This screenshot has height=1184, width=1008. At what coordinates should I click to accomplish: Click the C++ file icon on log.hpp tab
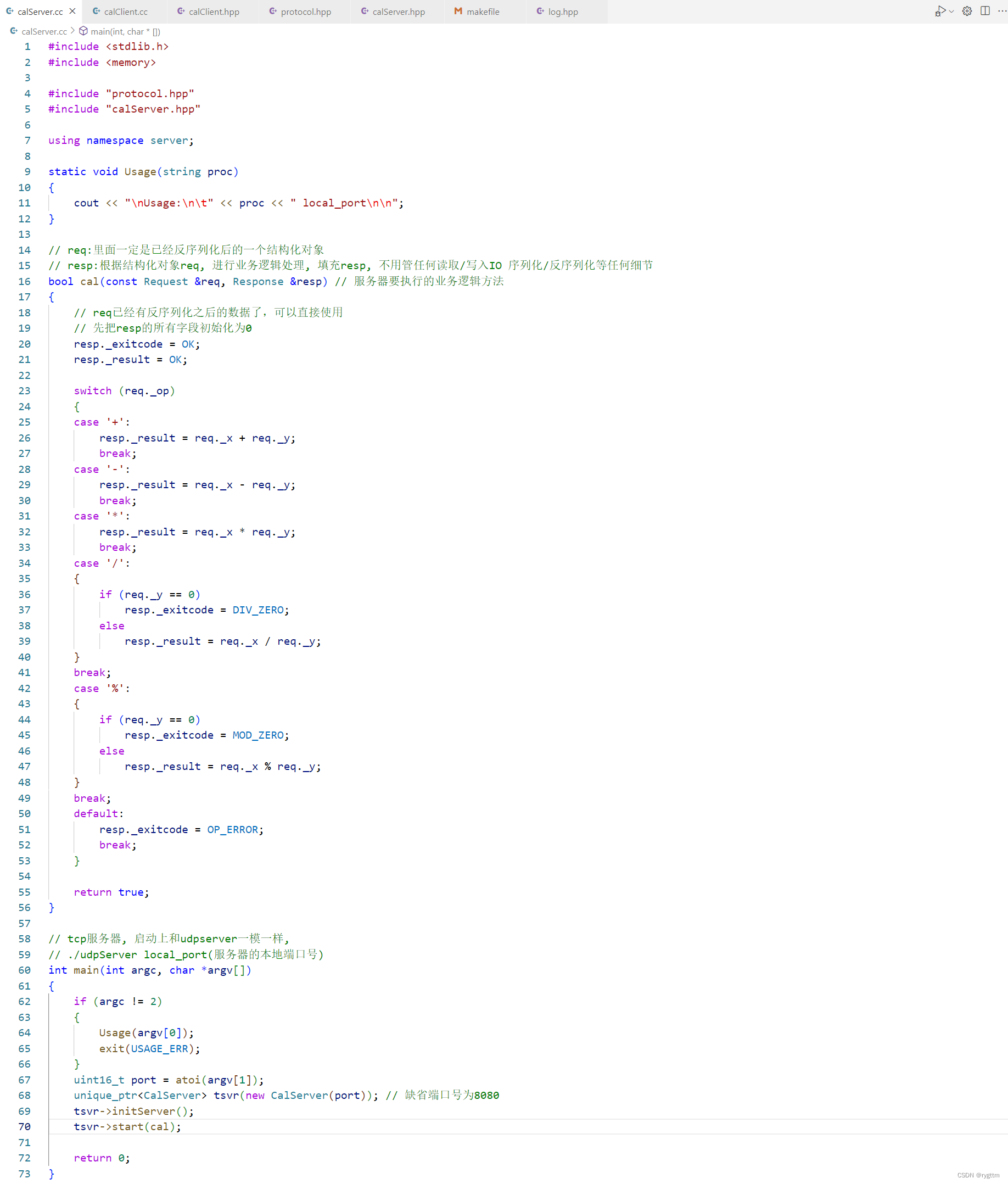pos(540,11)
